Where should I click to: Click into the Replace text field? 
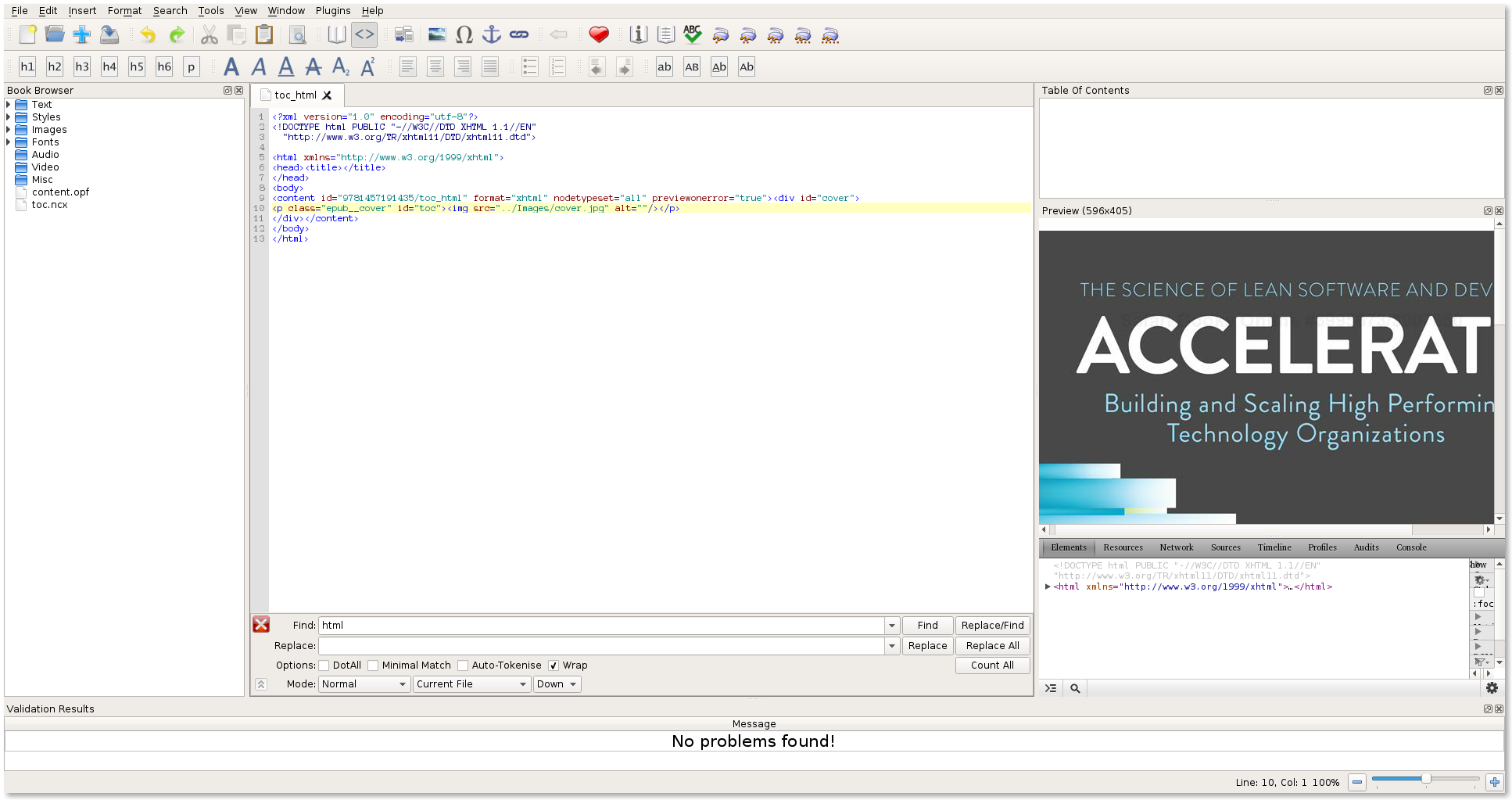[602, 646]
